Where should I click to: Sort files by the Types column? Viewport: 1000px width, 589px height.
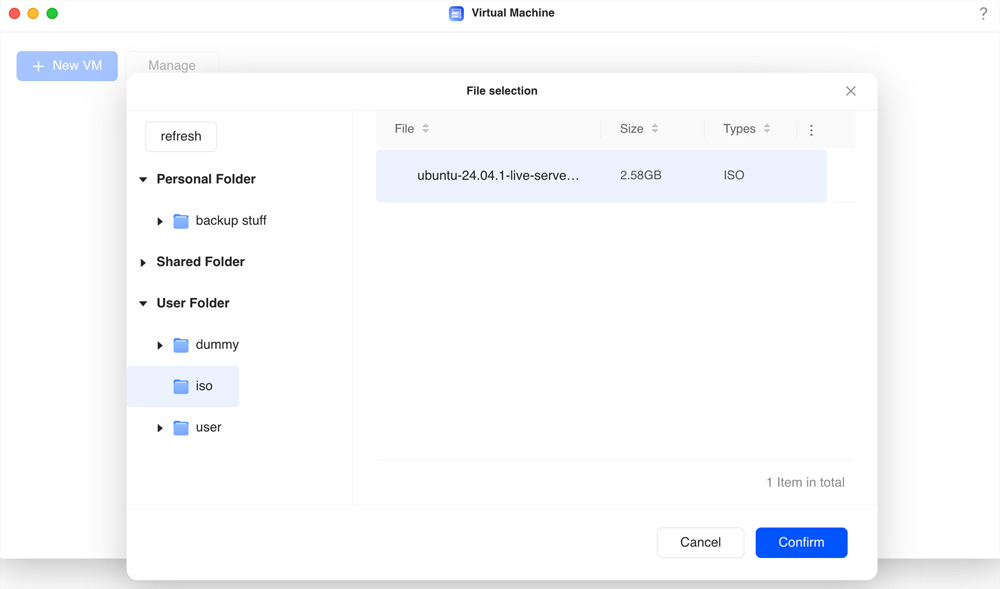click(767, 129)
